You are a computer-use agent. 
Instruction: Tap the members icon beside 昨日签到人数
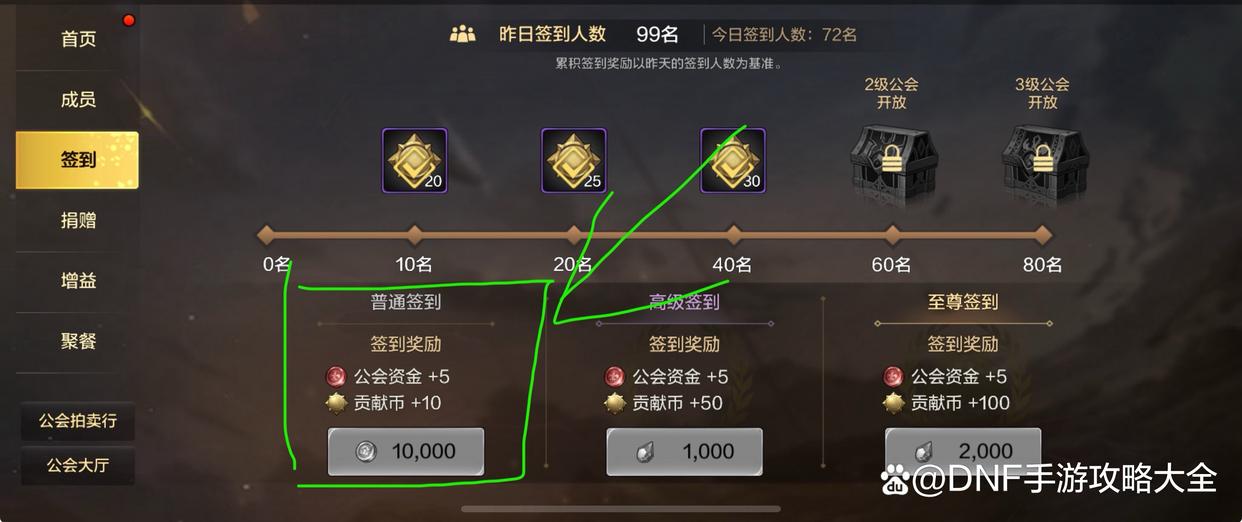[463, 34]
